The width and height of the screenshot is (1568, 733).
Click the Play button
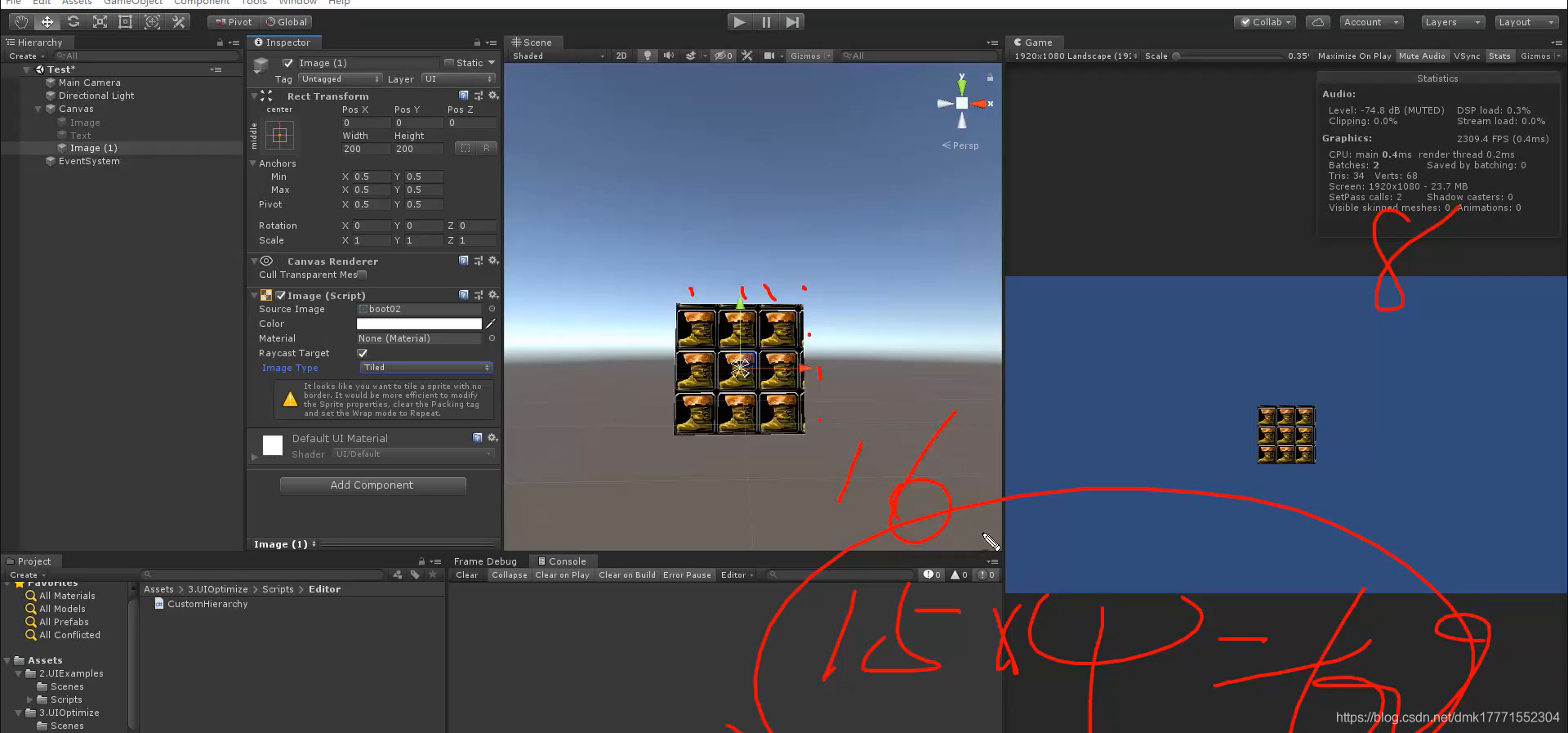click(739, 22)
